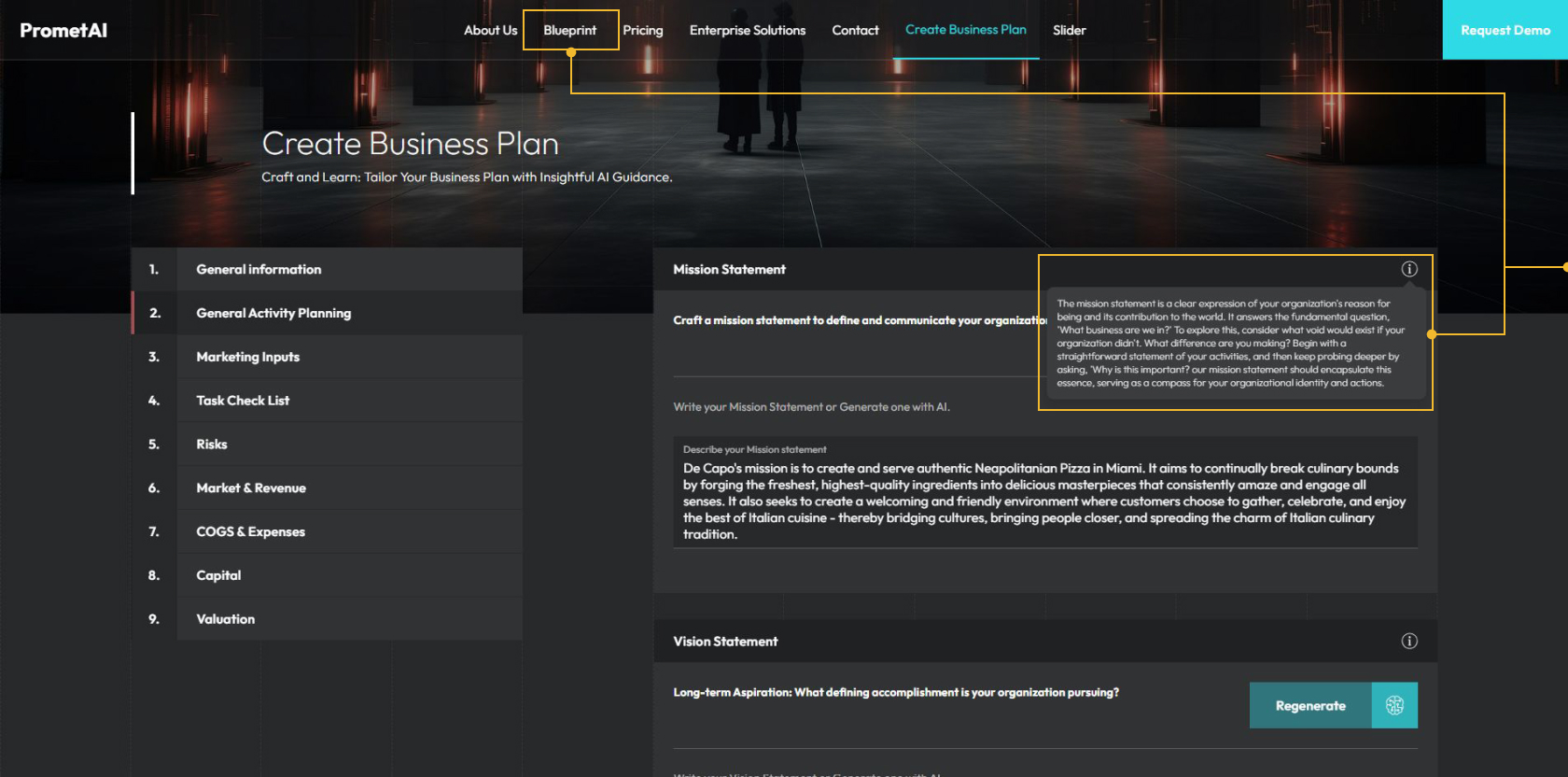Go to the Pricing page

[643, 30]
